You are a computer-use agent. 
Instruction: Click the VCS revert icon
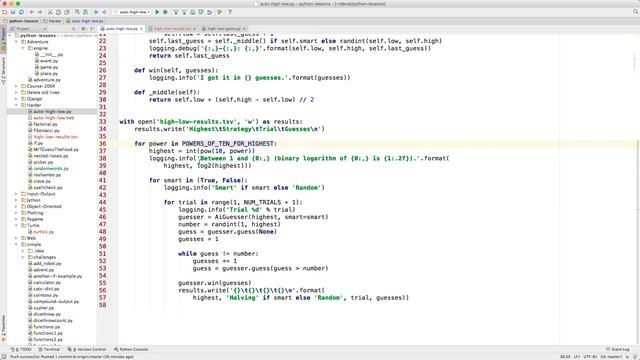click(209, 12)
